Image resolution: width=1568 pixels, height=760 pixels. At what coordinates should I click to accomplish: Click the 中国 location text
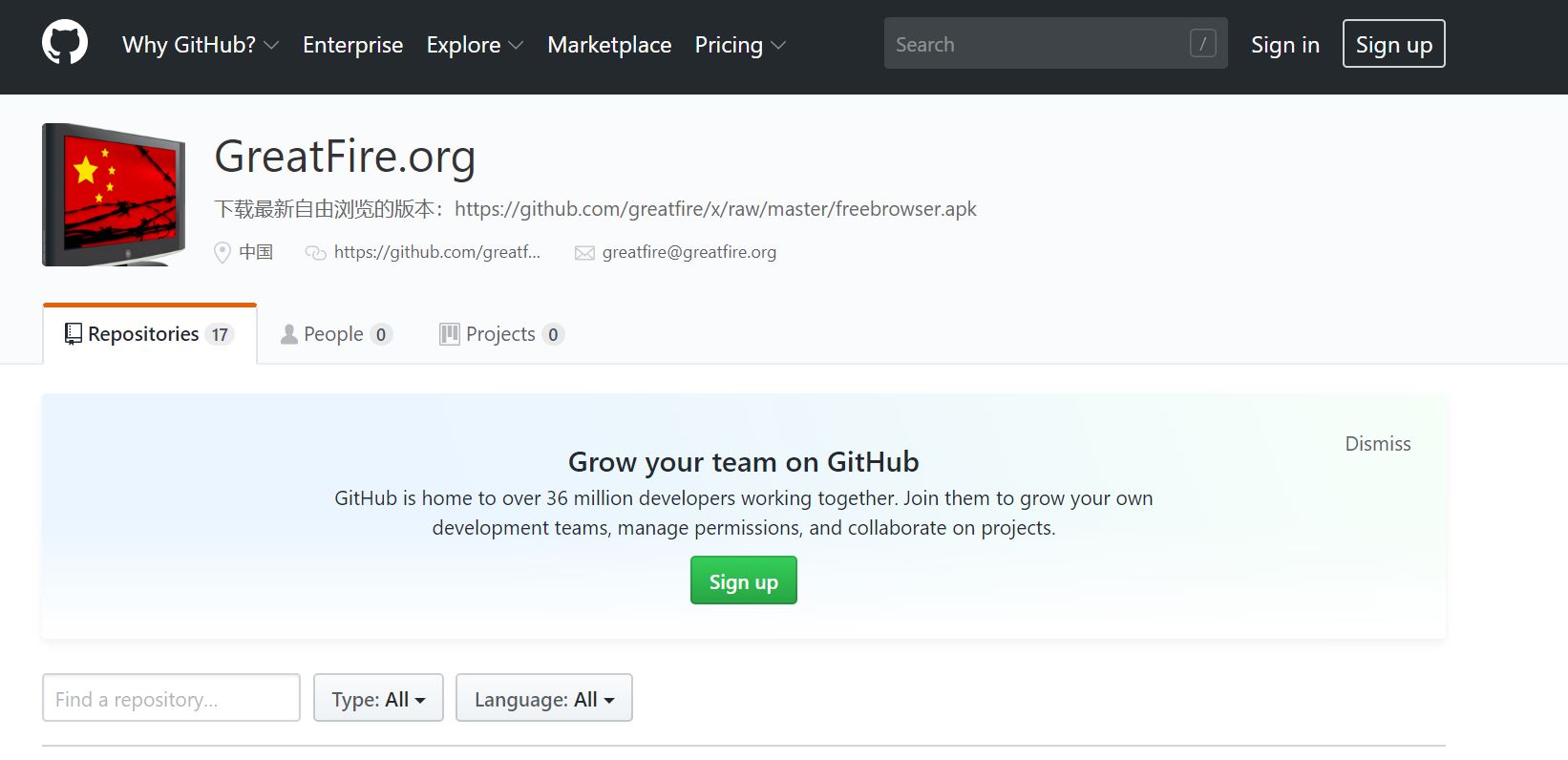pos(256,252)
